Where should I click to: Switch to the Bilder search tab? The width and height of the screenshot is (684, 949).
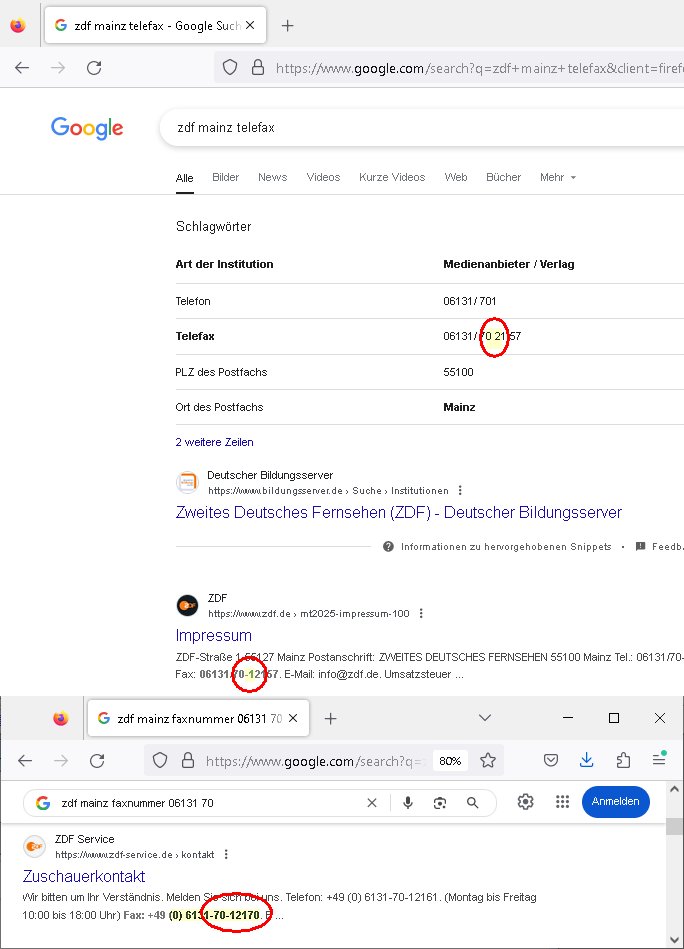point(225,177)
